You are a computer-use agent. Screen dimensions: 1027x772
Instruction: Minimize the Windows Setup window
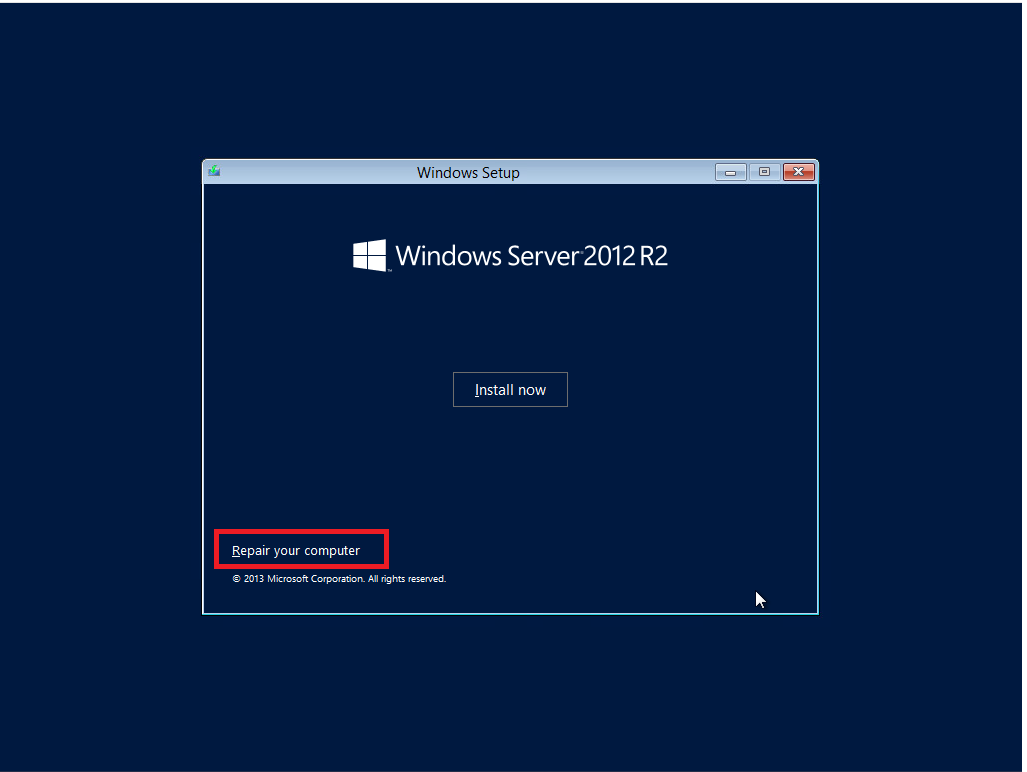pos(730,172)
